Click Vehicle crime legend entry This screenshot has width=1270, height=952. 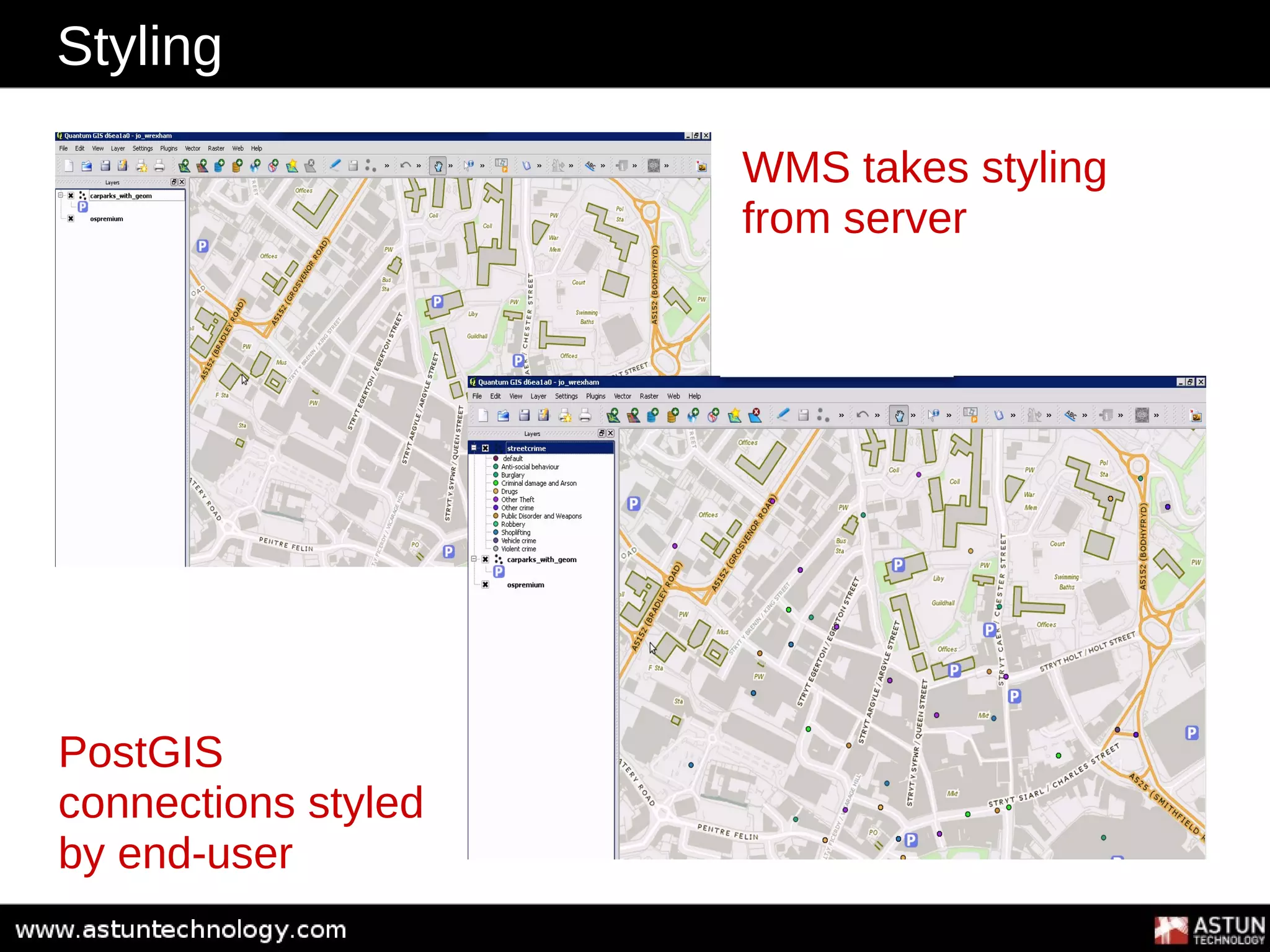[518, 540]
